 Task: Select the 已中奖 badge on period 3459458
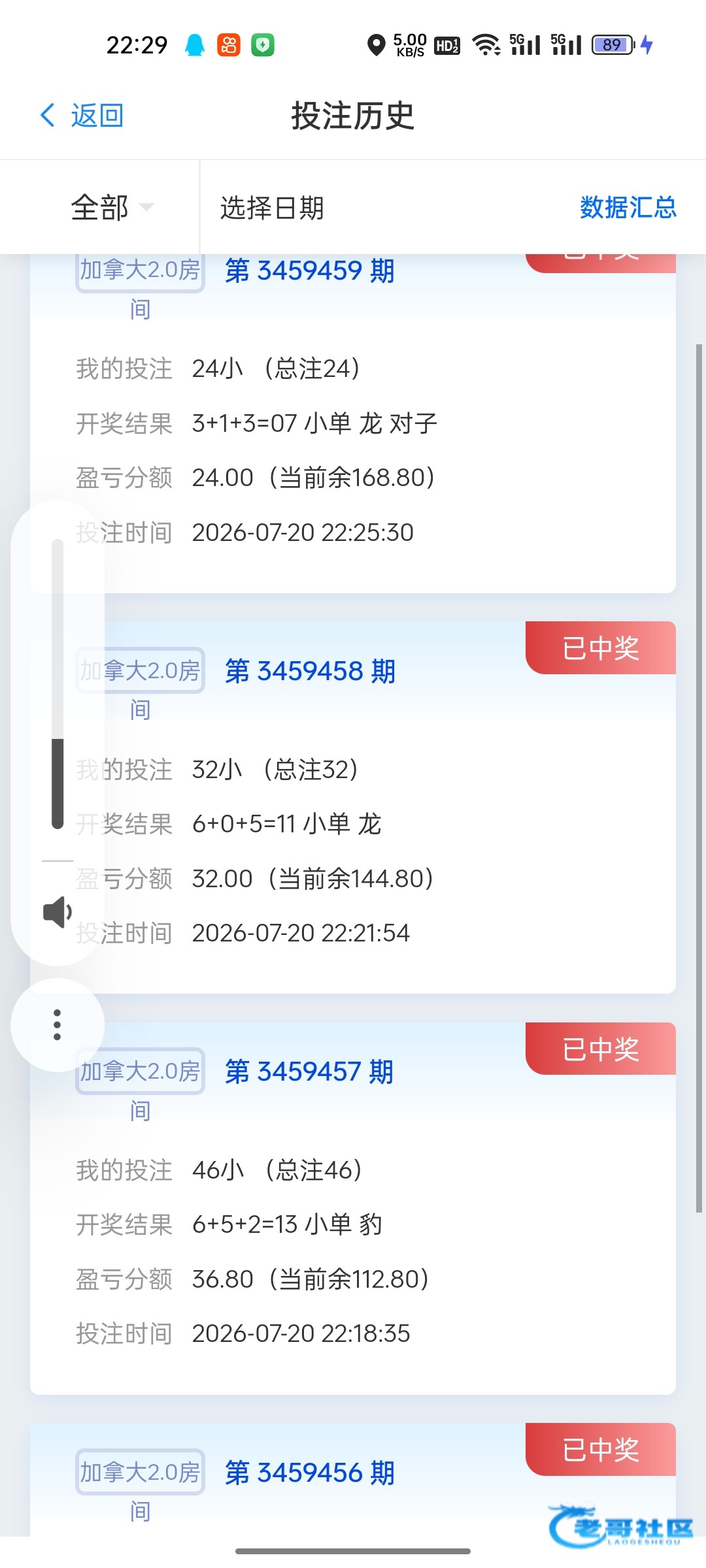(x=601, y=648)
